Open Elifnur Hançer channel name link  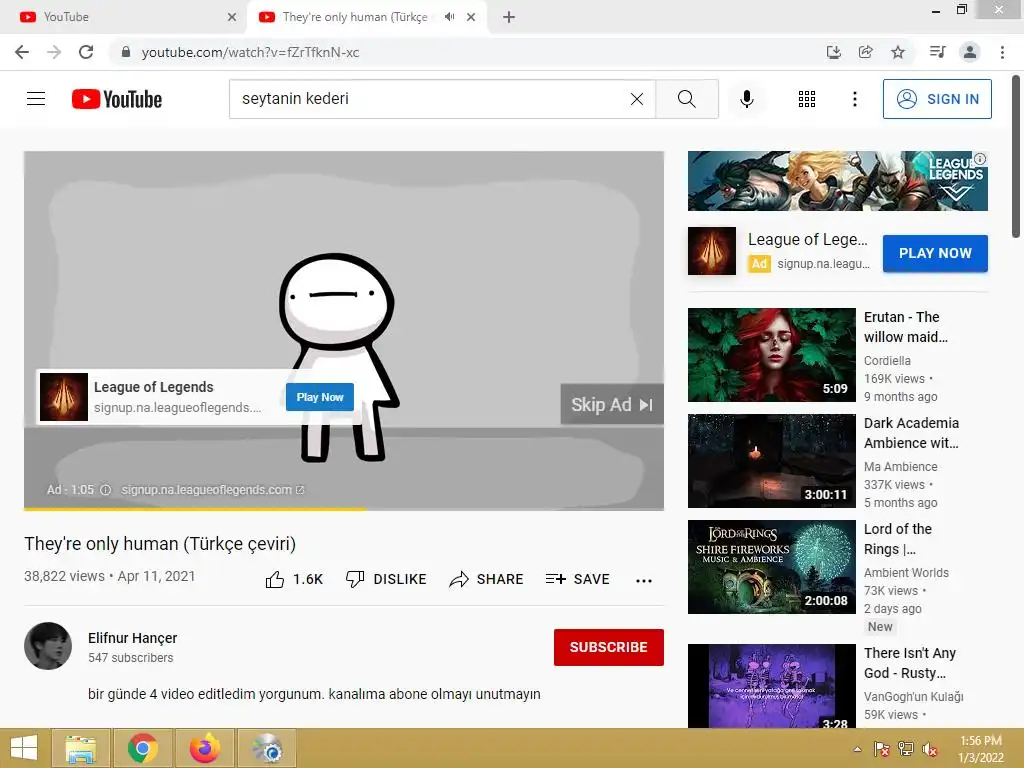tap(133, 638)
